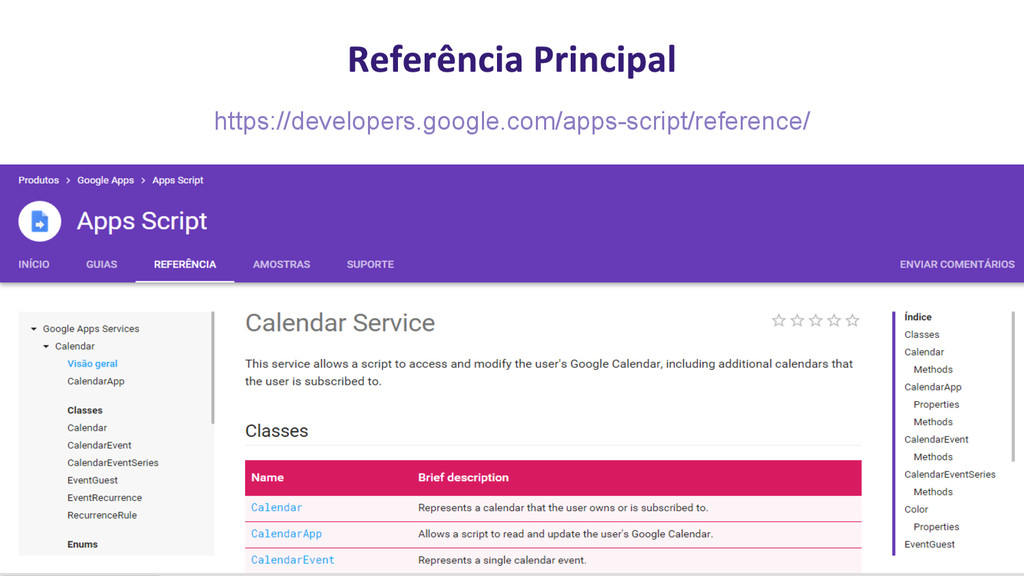Image resolution: width=1024 pixels, height=576 pixels.
Task: Open the CalendarEvent link in table
Action: (x=293, y=560)
